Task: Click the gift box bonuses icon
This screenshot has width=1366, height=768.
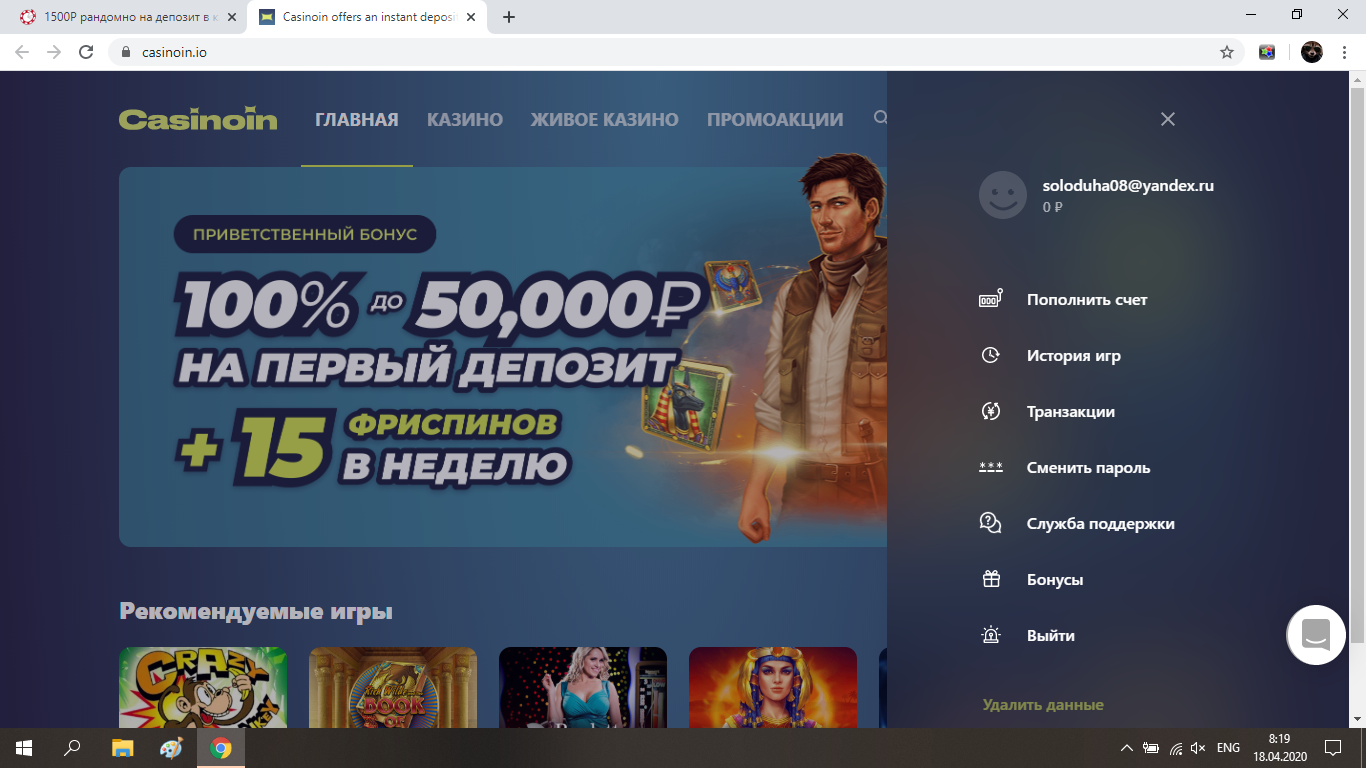Action: [991, 579]
